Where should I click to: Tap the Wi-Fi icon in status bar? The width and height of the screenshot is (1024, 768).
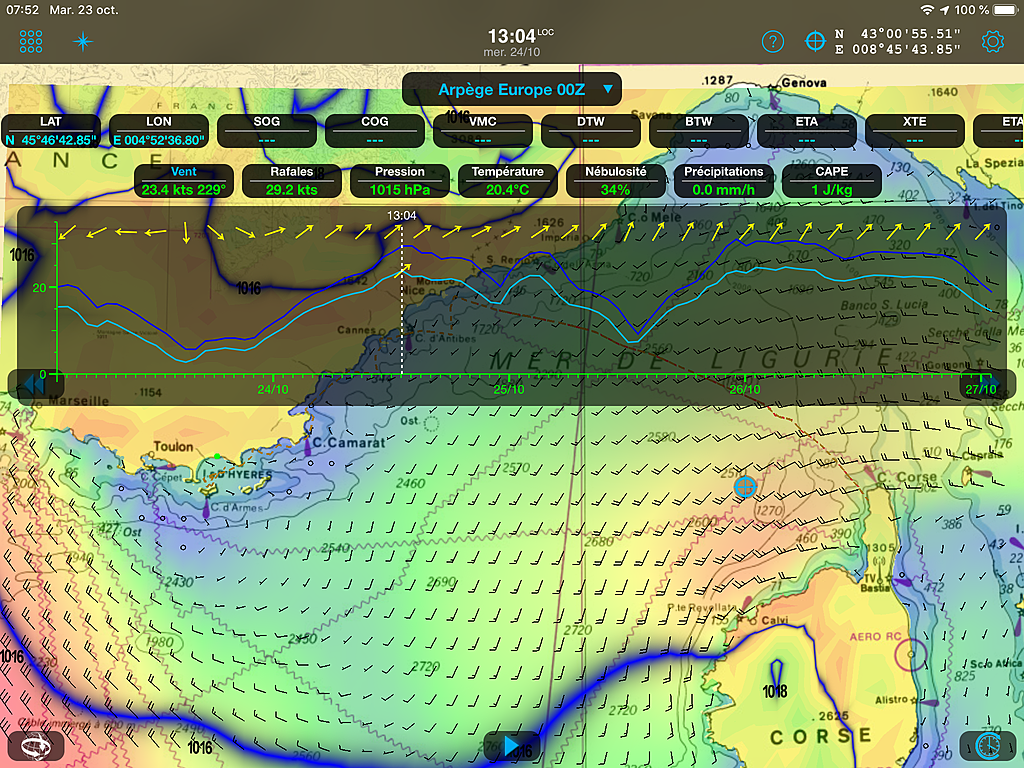(x=927, y=10)
